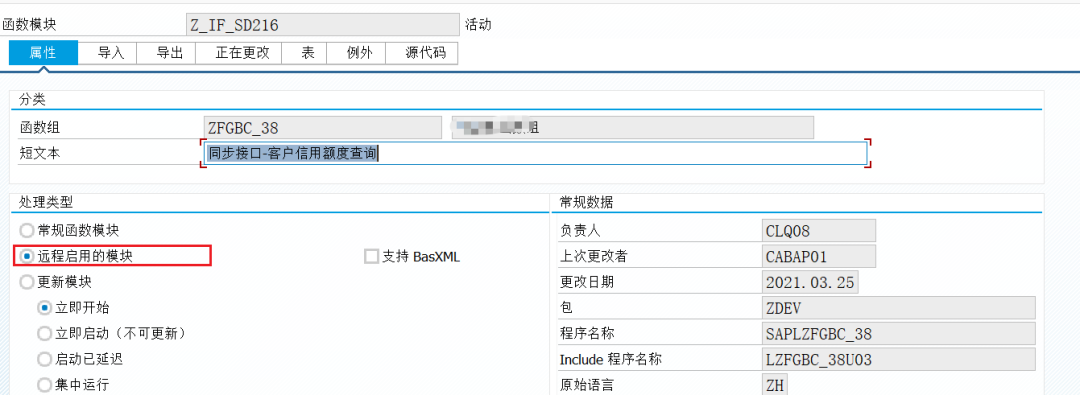Click the 原始语言 label
The width and height of the screenshot is (1080, 395).
click(588, 384)
